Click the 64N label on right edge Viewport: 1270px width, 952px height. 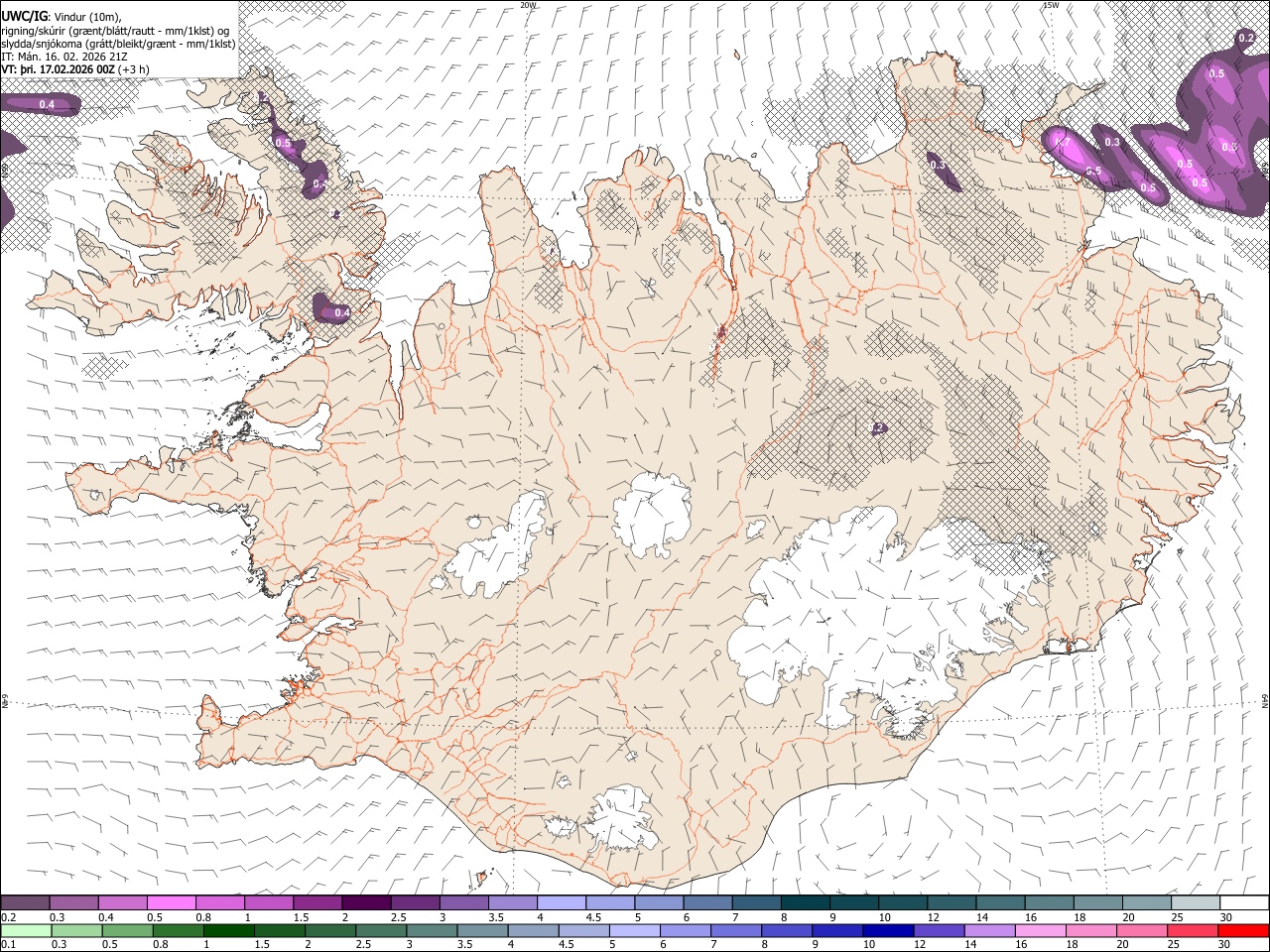1265,701
